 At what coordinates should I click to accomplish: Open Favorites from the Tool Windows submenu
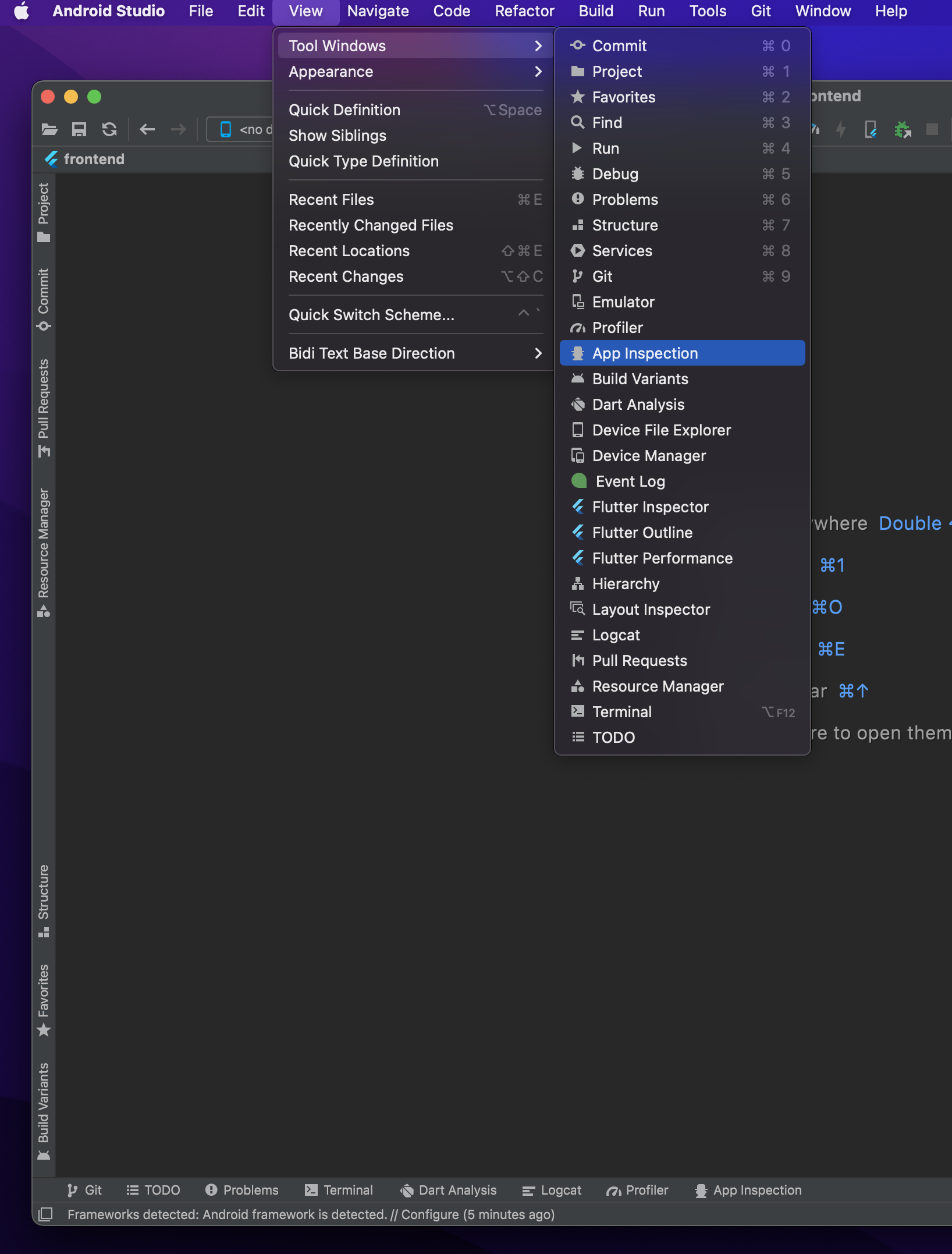coord(682,97)
